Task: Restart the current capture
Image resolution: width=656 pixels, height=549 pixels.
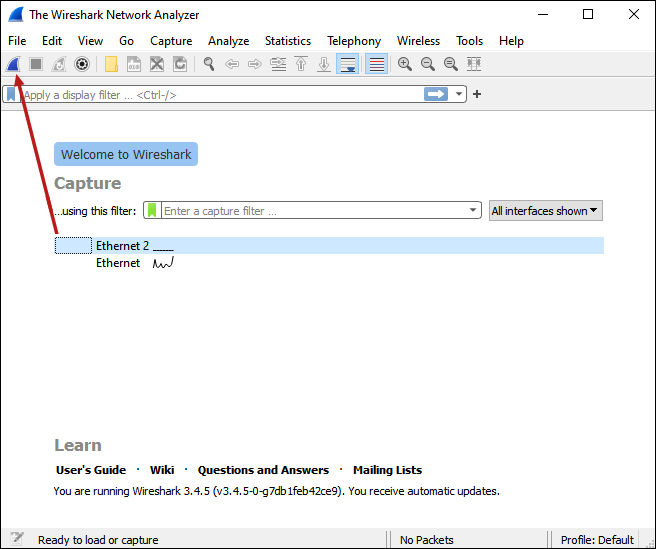Action: click(x=59, y=64)
